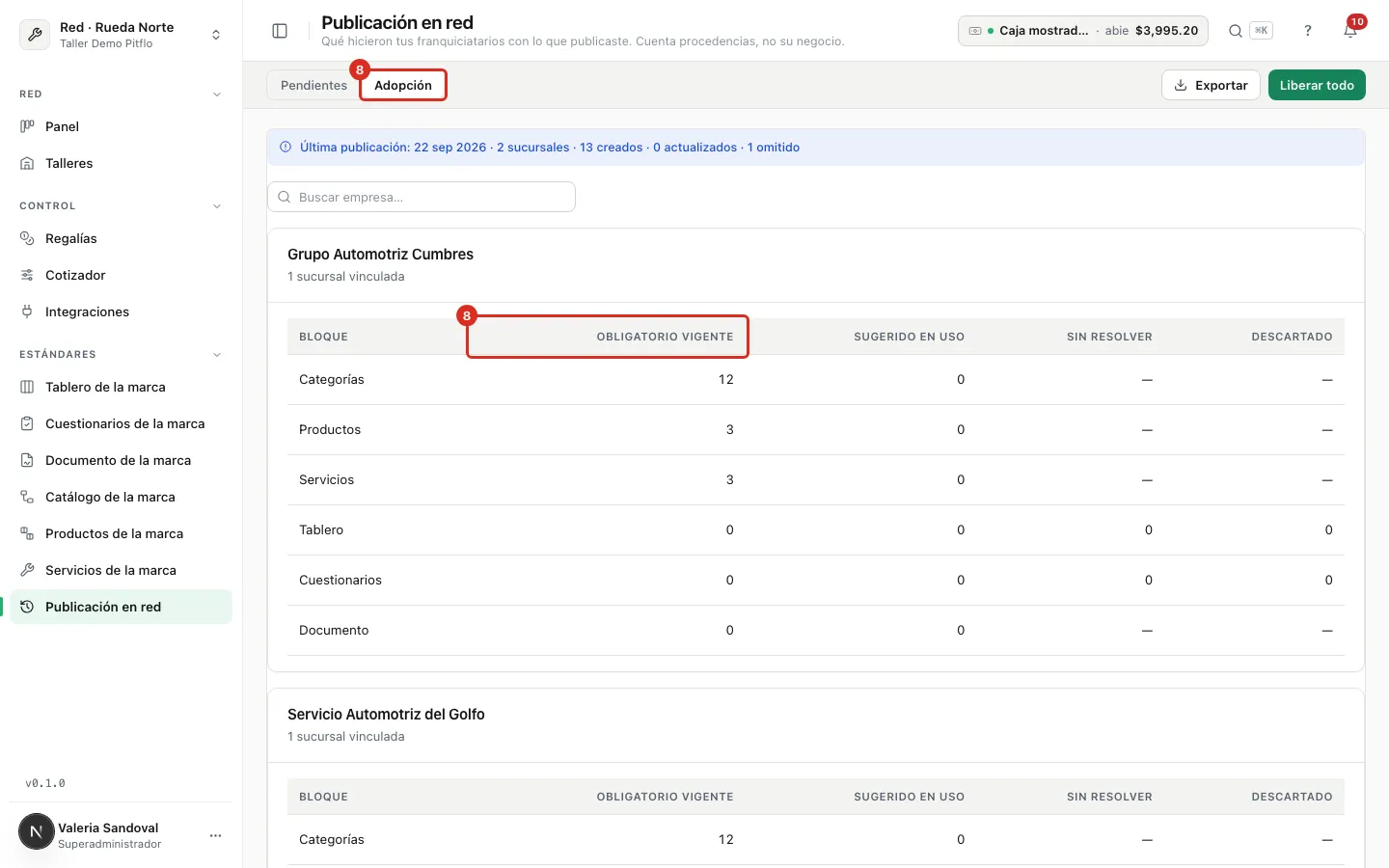Toggle the sidebar panel icon
The width and height of the screenshot is (1389, 868).
[280, 31]
